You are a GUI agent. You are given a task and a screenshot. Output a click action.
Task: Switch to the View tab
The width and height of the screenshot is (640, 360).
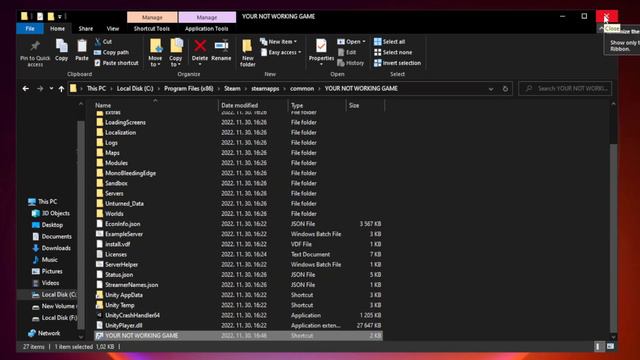113,29
